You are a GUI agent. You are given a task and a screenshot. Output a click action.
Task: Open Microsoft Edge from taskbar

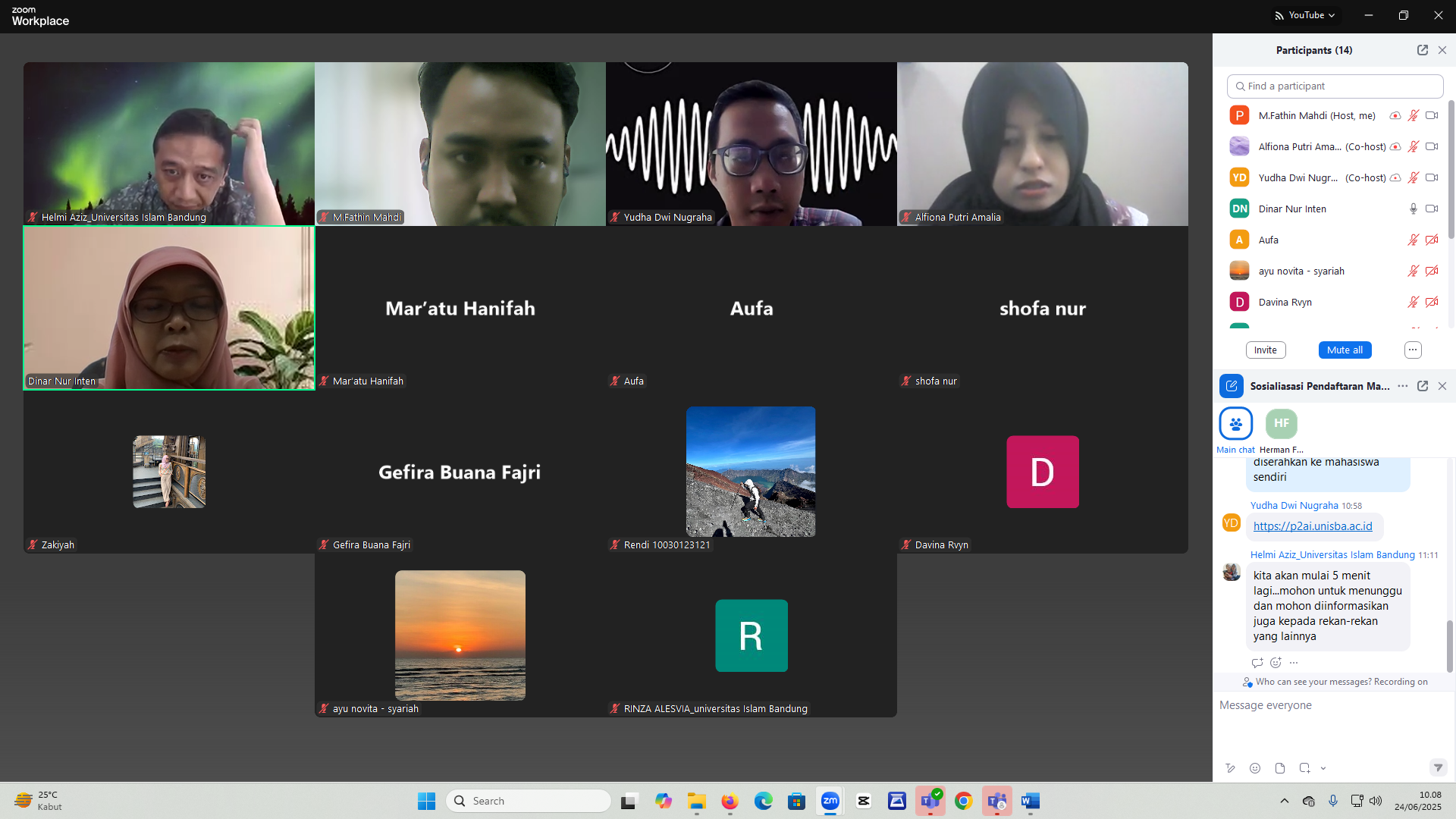click(x=764, y=801)
